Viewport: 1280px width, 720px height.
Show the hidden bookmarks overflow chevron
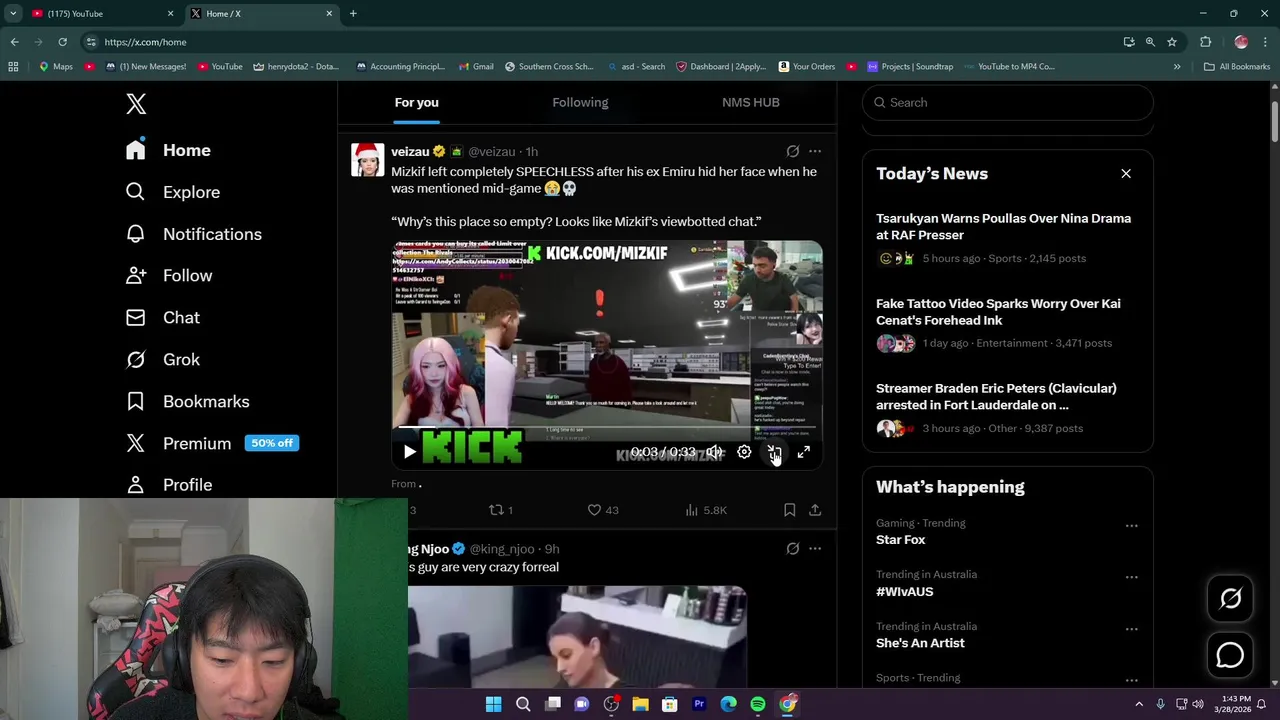pyautogui.click(x=1177, y=67)
